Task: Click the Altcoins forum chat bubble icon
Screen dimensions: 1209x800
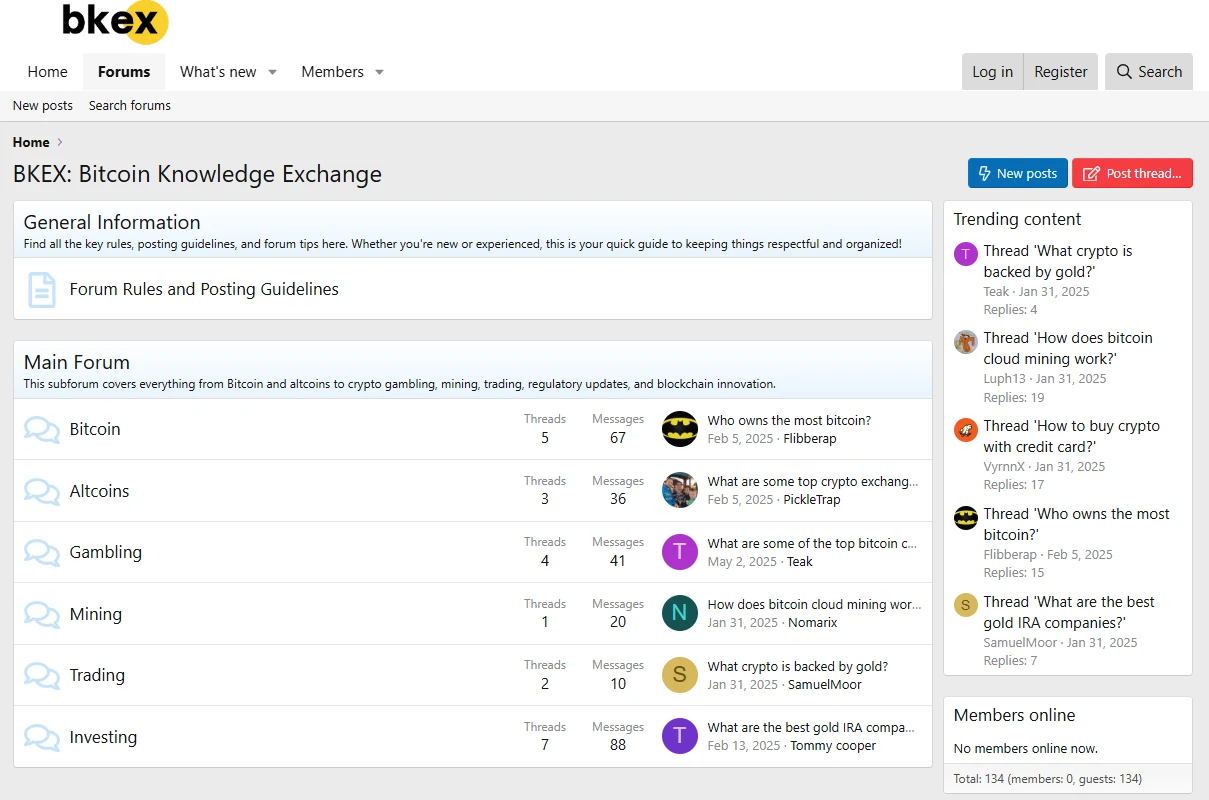Action: click(x=42, y=491)
